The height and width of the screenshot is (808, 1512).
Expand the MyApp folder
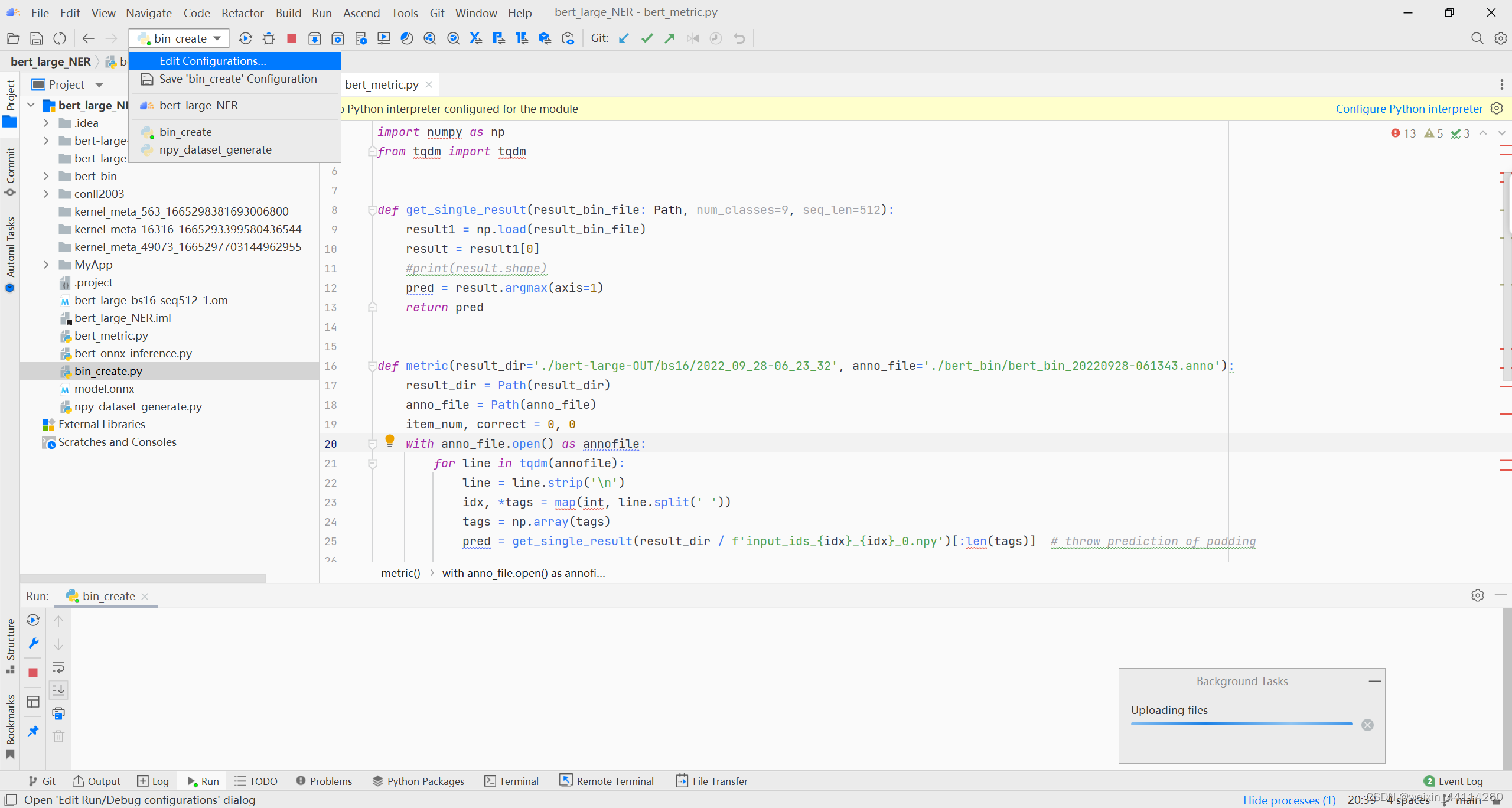46,265
